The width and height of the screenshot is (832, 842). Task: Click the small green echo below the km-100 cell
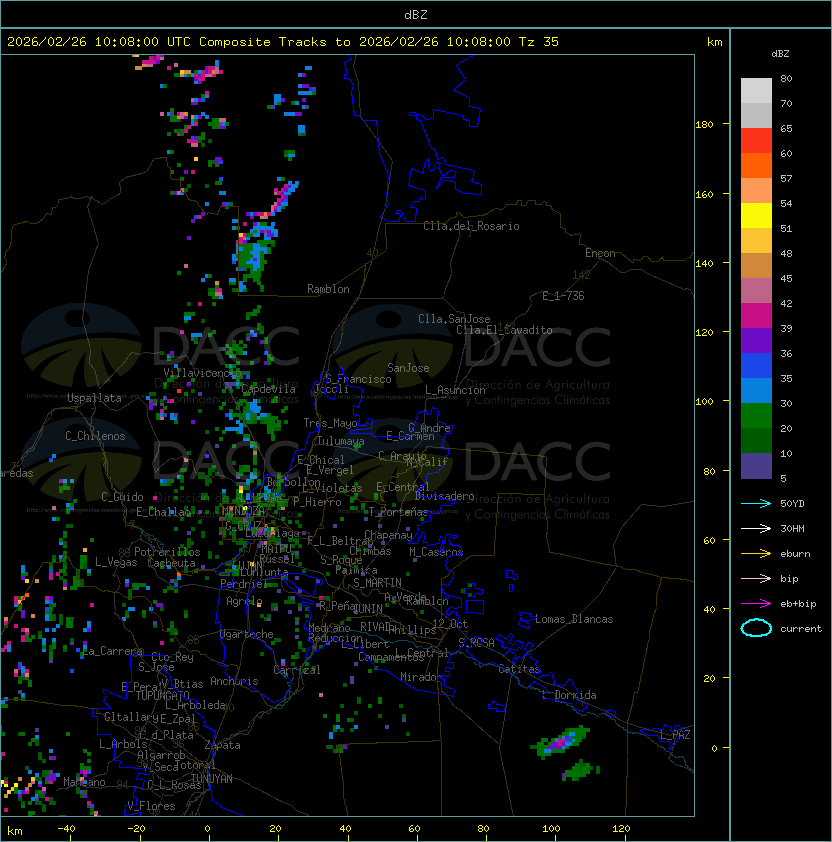pos(581,771)
